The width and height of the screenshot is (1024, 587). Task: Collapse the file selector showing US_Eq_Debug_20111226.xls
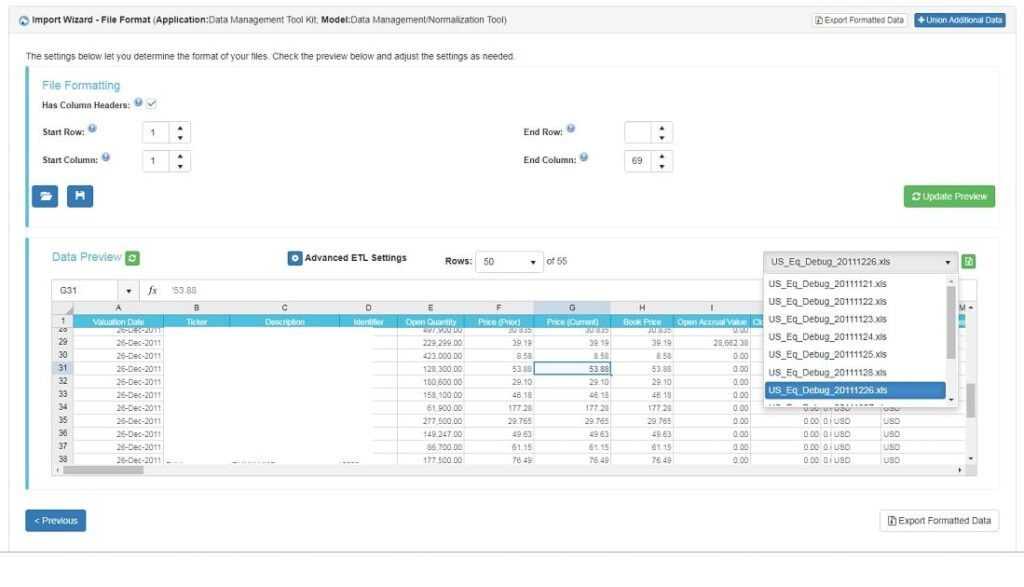(860, 262)
